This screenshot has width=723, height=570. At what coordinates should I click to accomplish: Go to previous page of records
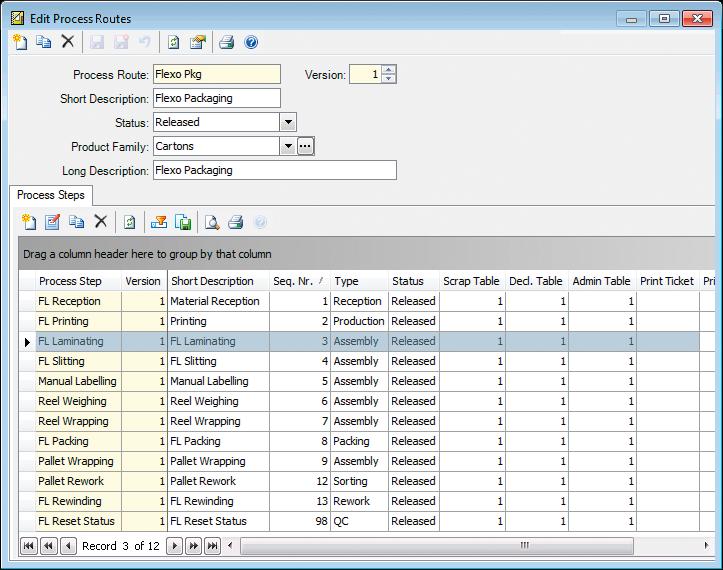(x=48, y=546)
